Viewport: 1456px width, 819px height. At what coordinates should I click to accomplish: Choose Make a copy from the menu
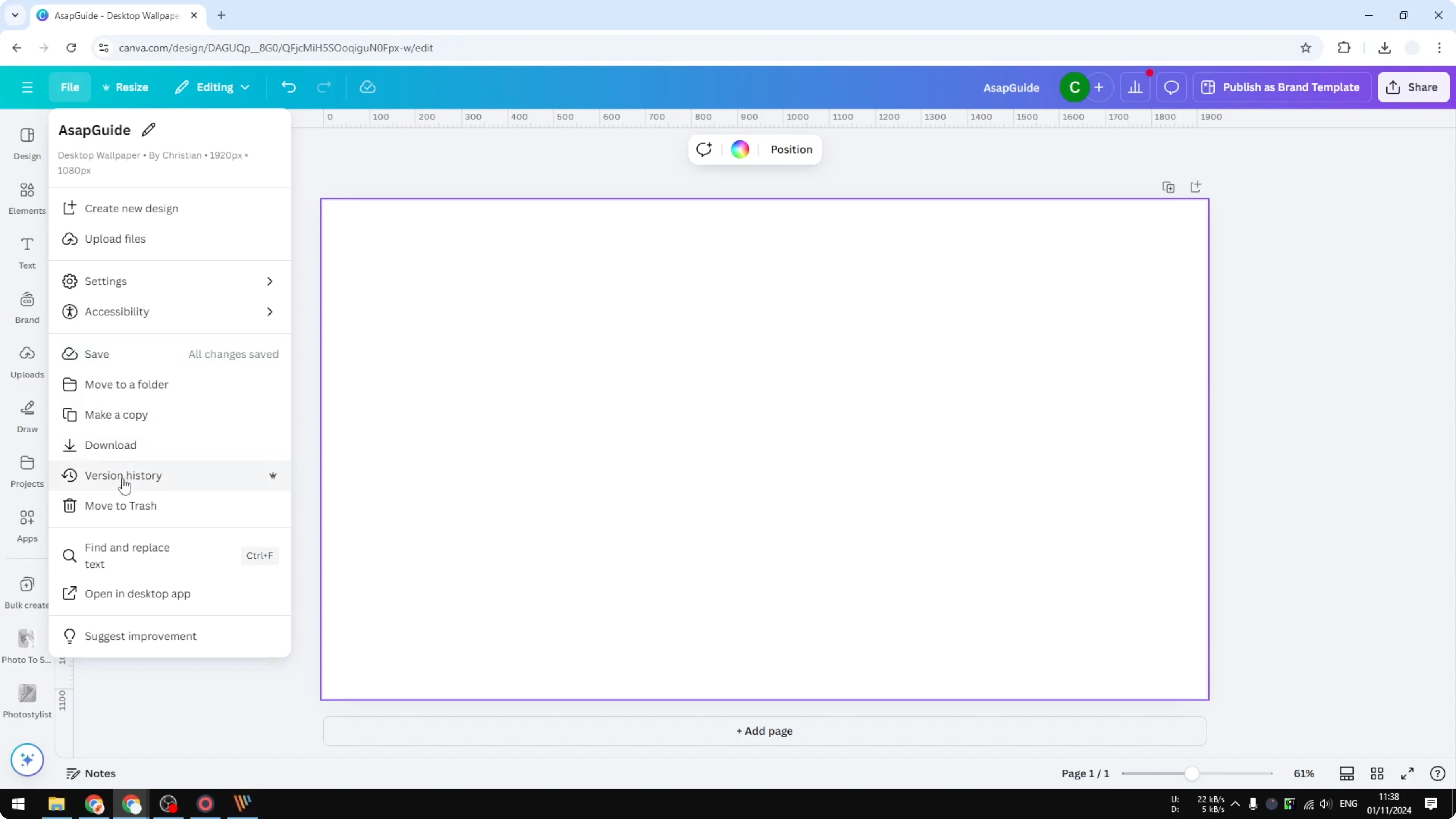tap(117, 414)
